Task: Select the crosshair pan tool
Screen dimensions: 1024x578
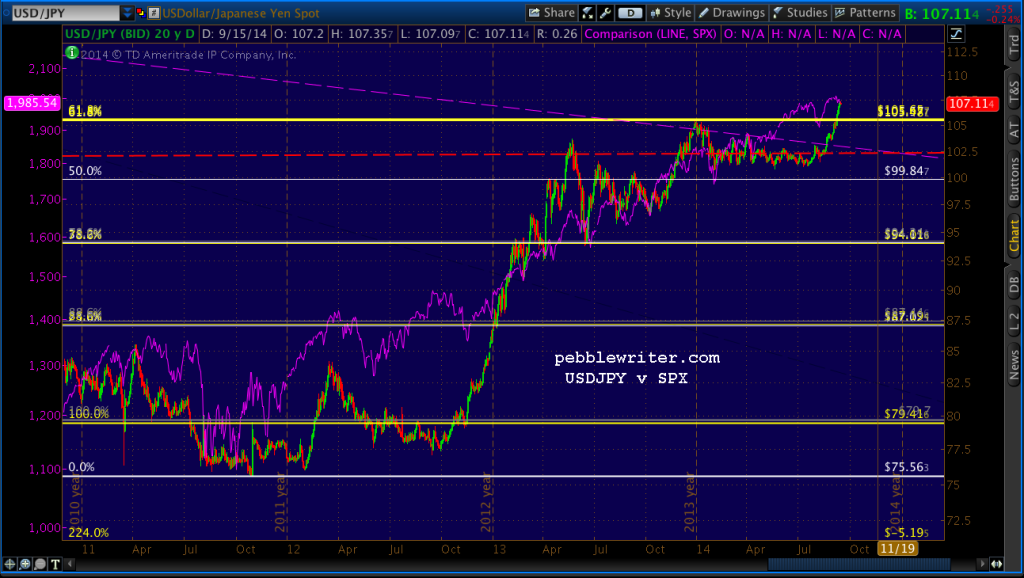Action: pos(9,563)
